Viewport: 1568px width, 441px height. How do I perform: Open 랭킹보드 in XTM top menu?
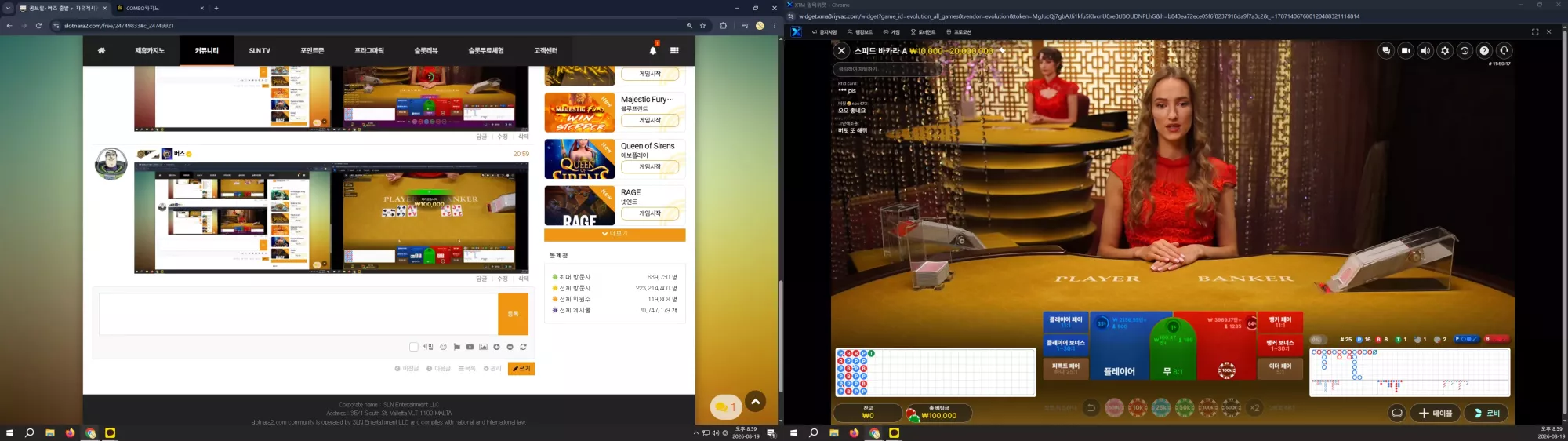tap(860, 32)
